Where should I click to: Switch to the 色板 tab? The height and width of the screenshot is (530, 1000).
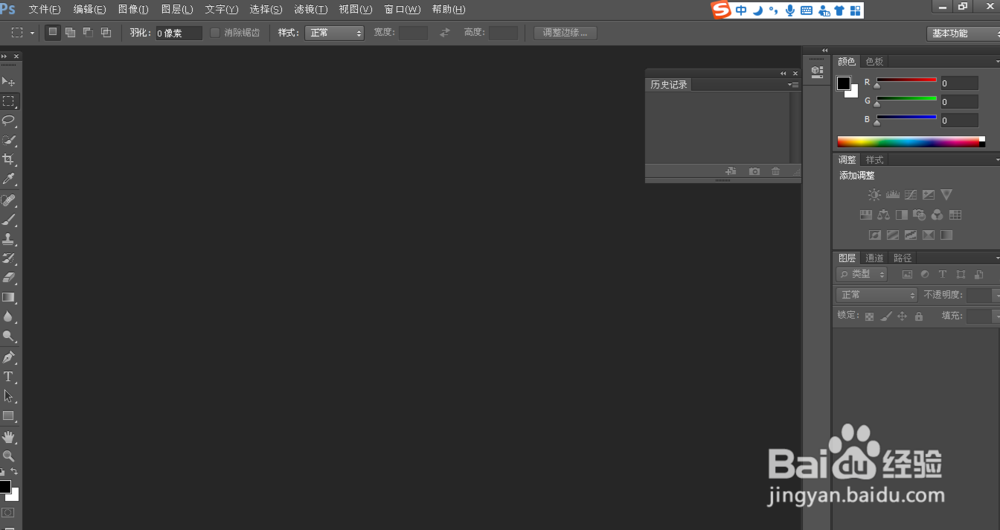[x=874, y=61]
